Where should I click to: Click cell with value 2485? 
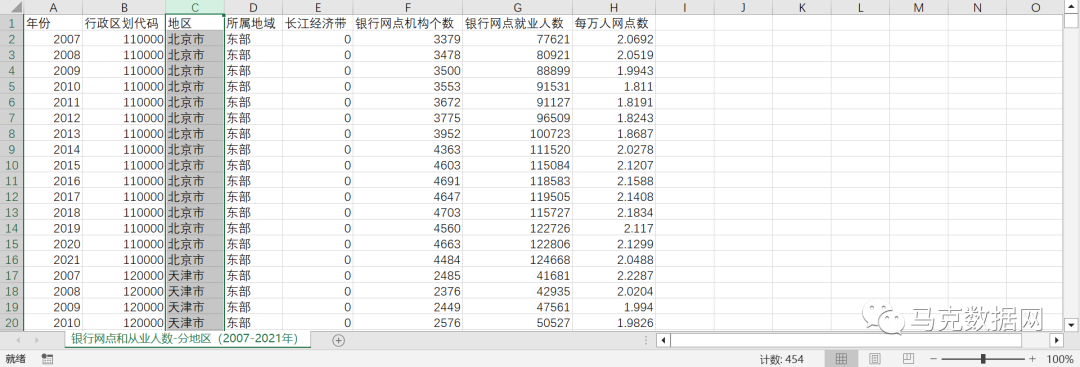(408, 275)
